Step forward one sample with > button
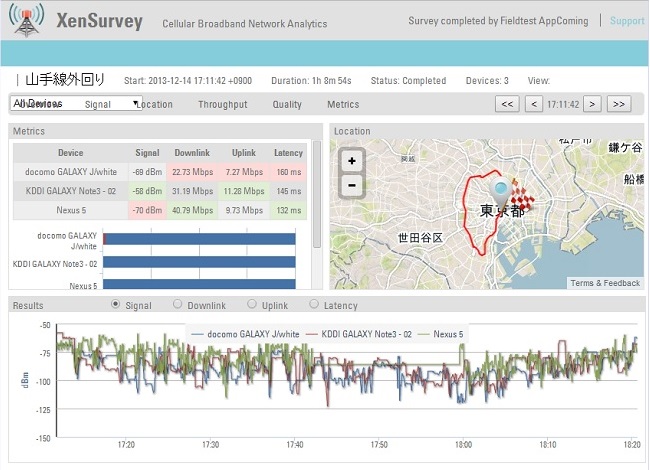The height and width of the screenshot is (470, 650). (x=592, y=104)
